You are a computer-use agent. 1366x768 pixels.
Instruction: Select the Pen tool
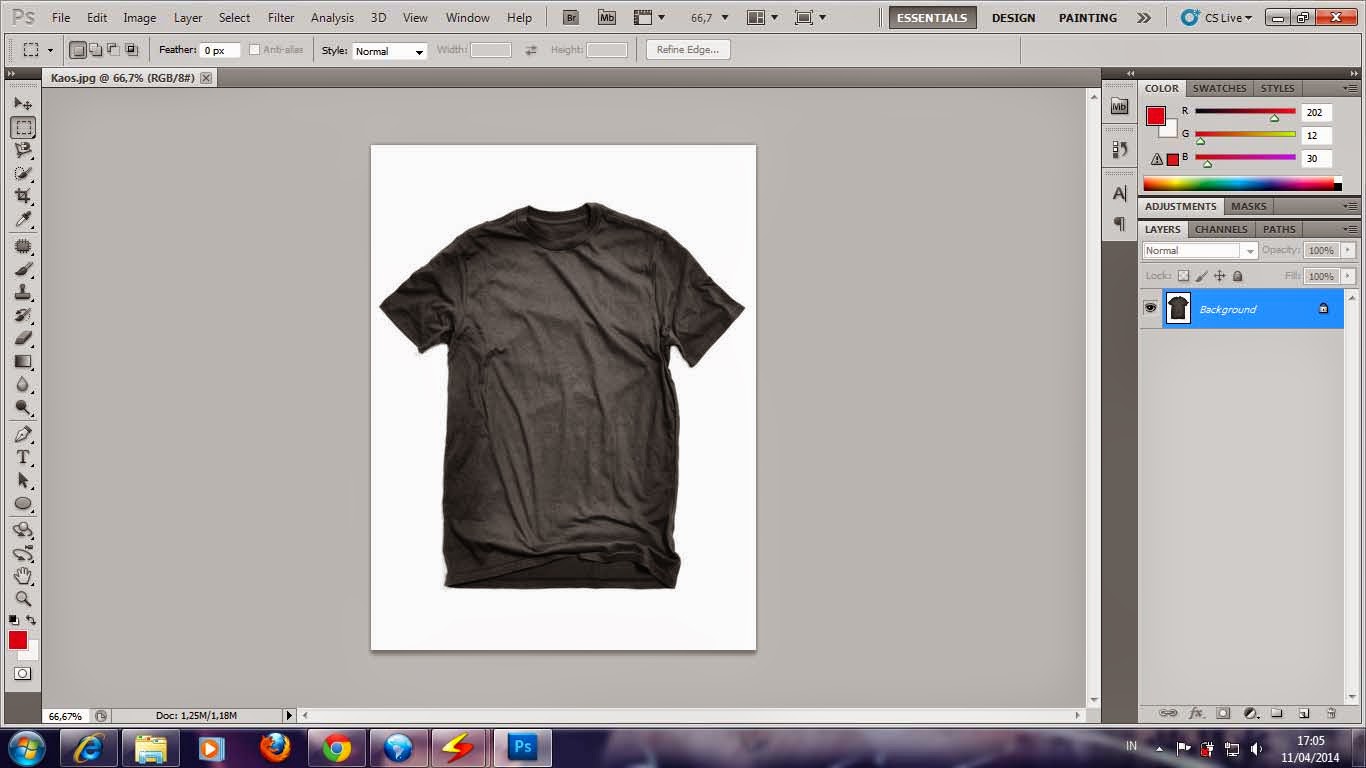pyautogui.click(x=23, y=434)
